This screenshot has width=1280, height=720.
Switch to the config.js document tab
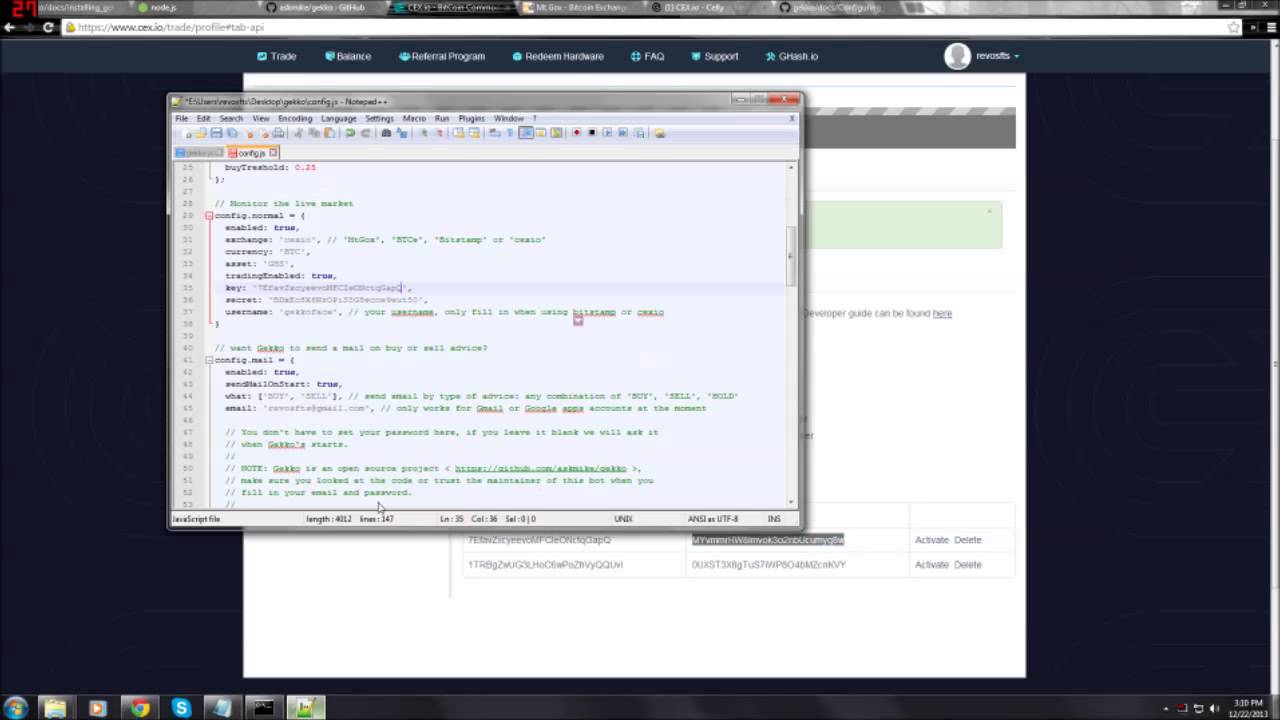(x=251, y=153)
